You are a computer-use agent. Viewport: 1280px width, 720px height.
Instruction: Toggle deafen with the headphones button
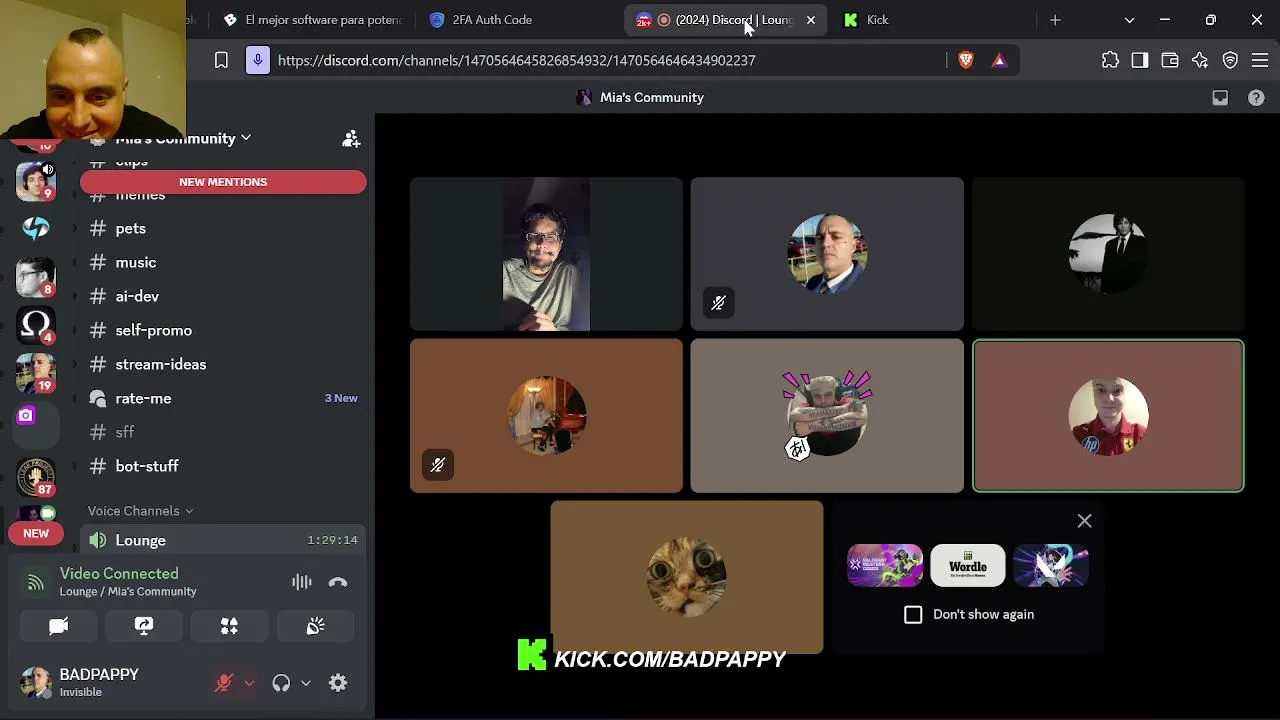click(281, 683)
